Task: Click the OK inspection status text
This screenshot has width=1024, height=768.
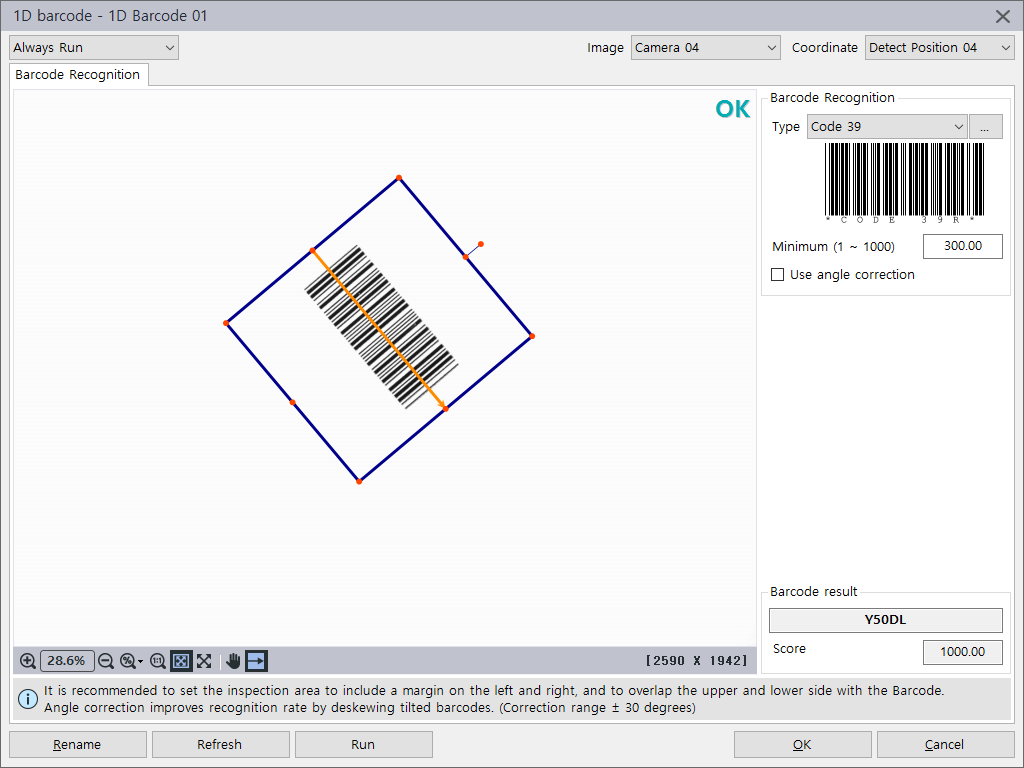Action: [732, 109]
